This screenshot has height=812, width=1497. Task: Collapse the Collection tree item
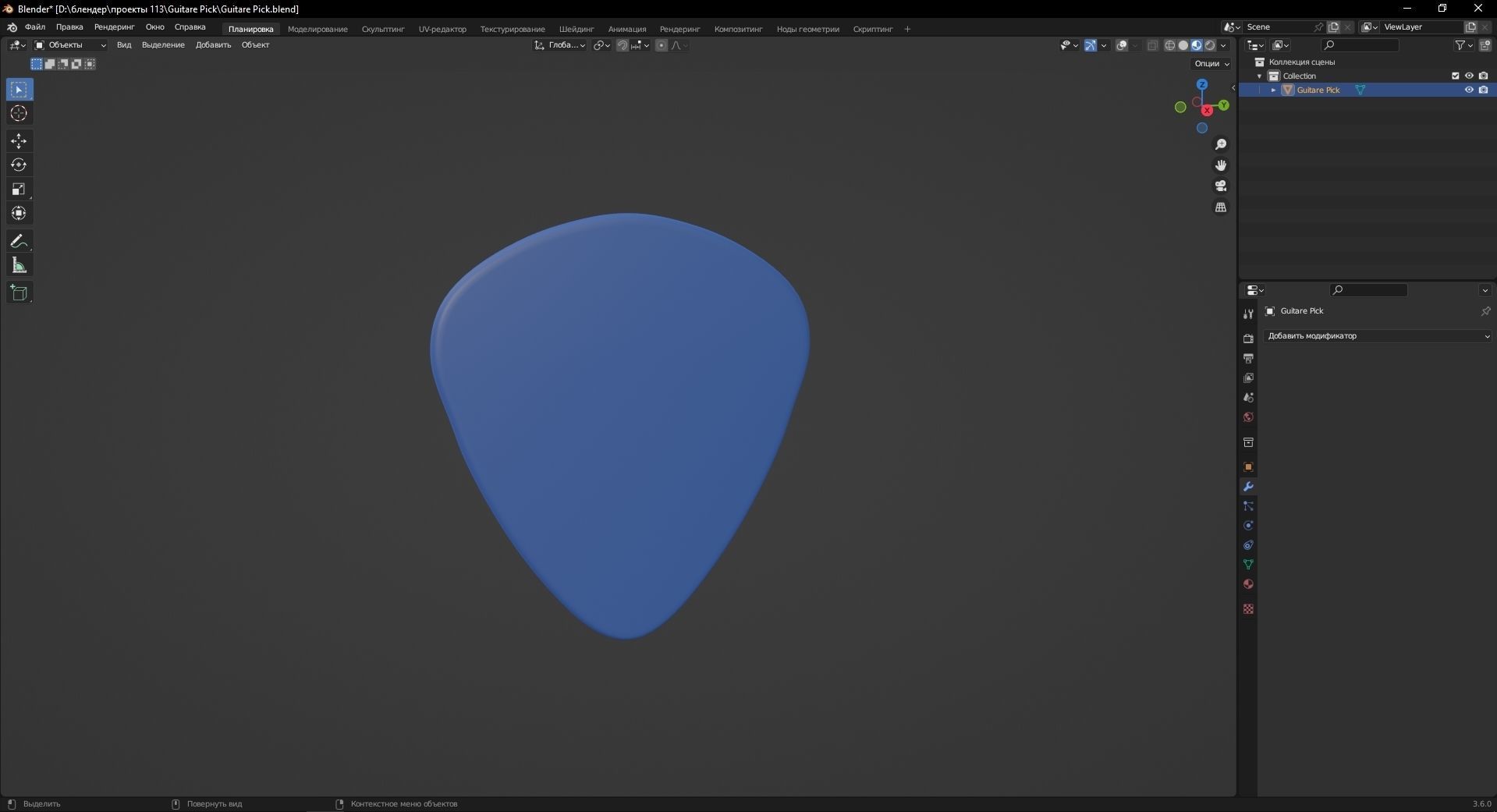coord(1259,76)
